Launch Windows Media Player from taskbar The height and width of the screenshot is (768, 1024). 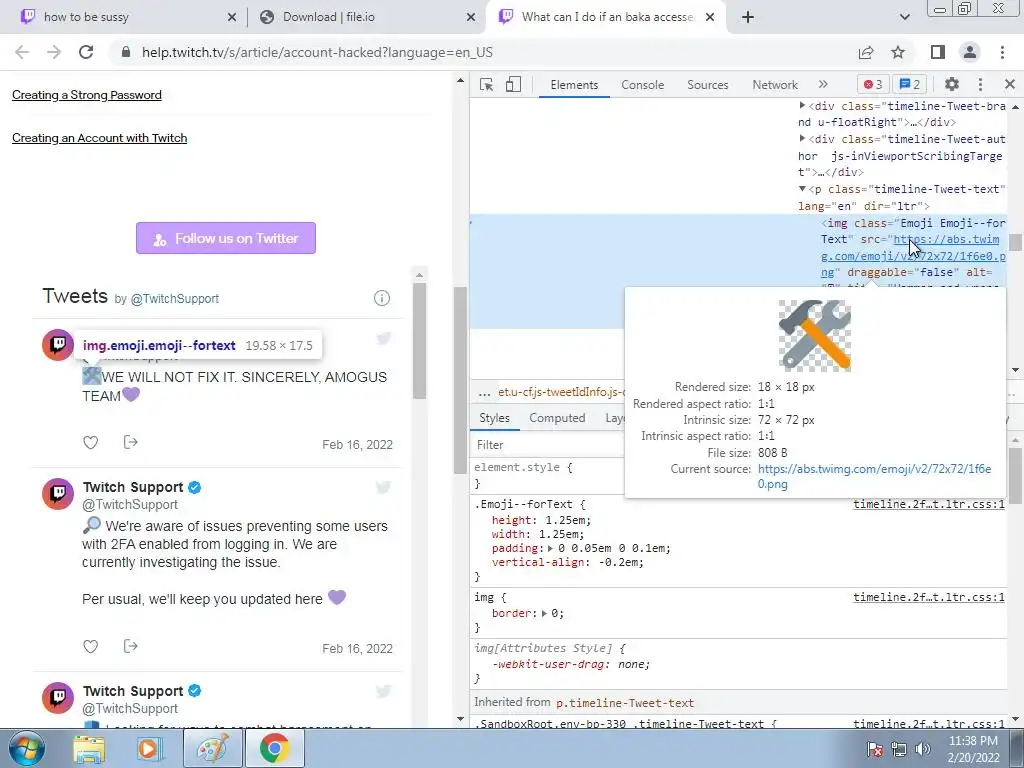(150, 748)
